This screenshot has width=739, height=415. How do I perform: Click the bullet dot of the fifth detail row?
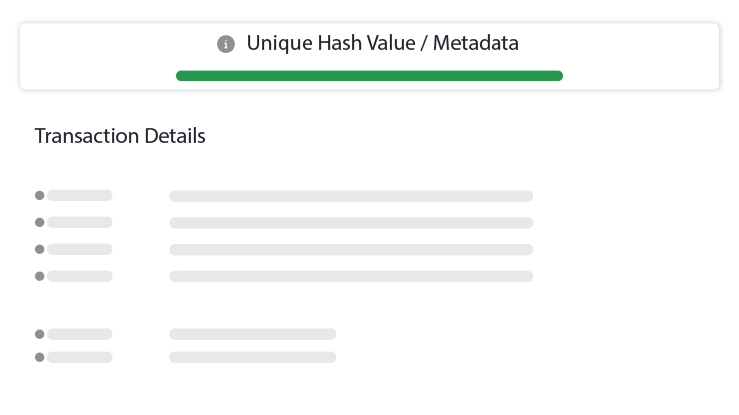tap(40, 334)
